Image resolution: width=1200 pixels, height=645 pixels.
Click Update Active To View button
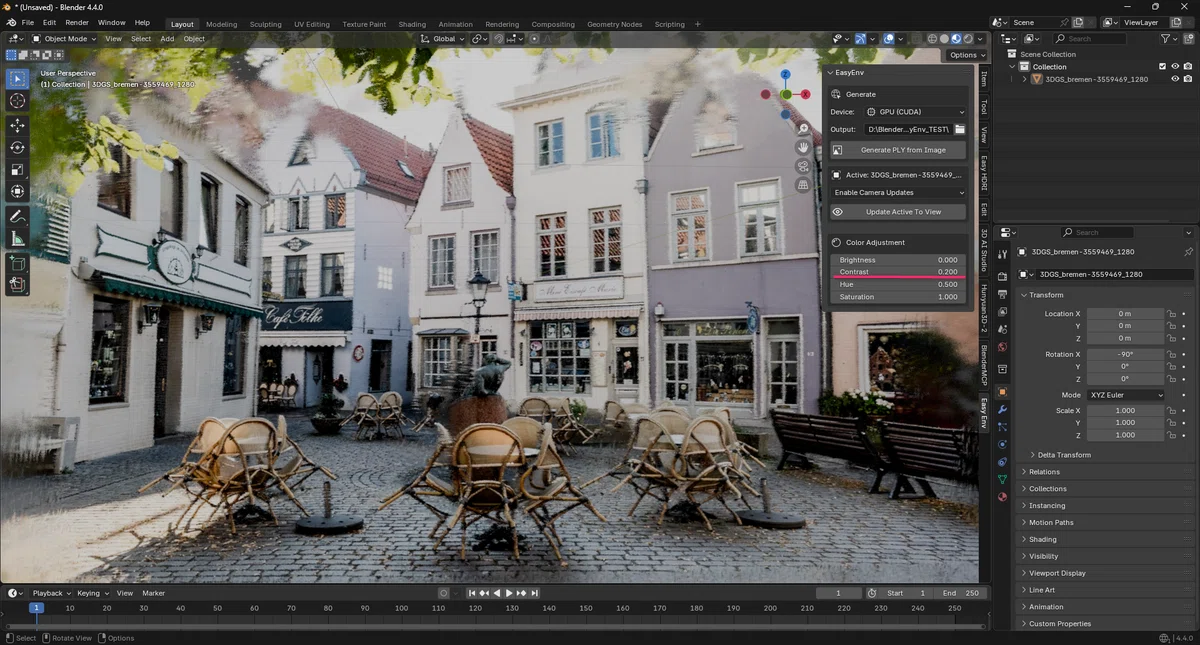point(898,212)
